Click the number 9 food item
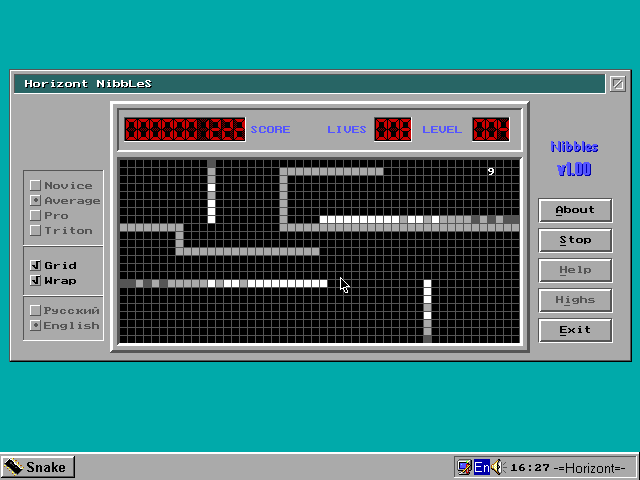Image resolution: width=640 pixels, height=480 pixels. click(x=491, y=172)
